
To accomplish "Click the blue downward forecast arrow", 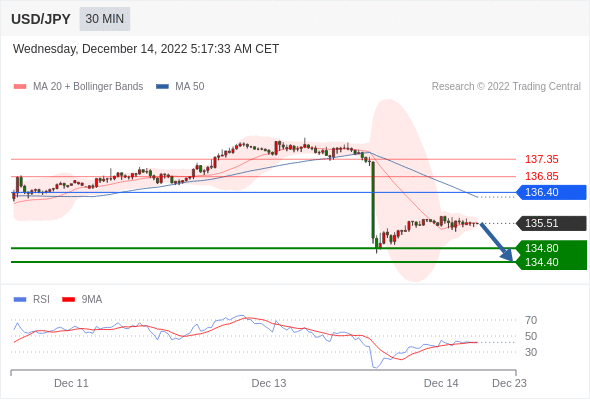I will coord(497,242).
